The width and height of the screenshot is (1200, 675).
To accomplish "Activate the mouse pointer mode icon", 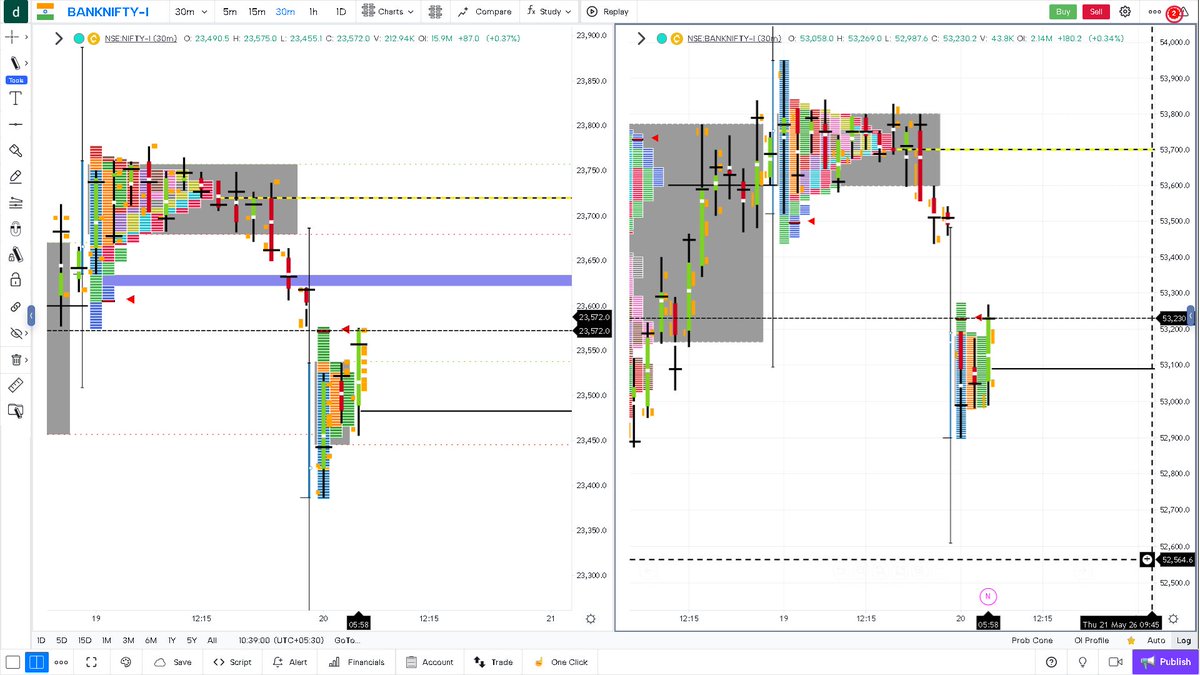I will [15, 228].
